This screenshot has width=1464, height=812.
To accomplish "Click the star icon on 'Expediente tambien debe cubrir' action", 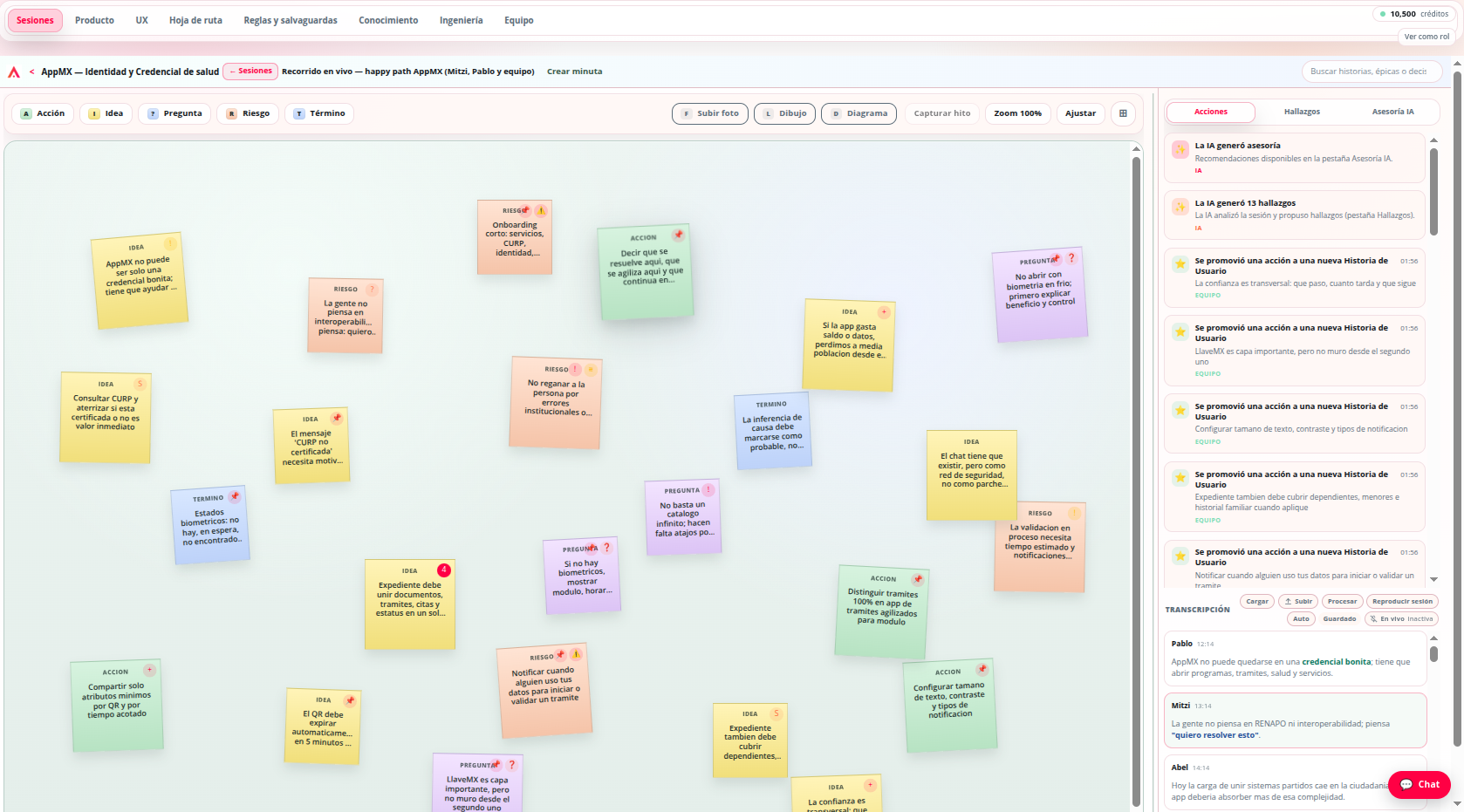I will [x=1180, y=477].
